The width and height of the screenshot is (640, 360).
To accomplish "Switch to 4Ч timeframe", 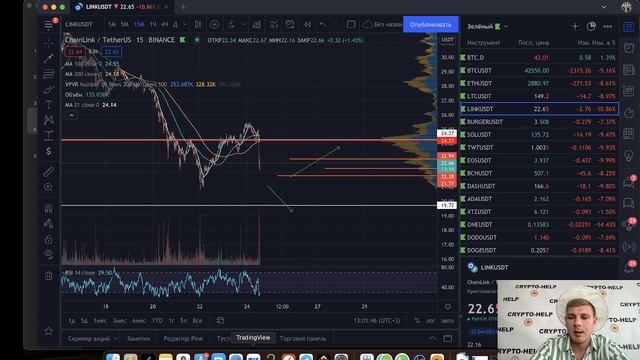I will 164,24.
